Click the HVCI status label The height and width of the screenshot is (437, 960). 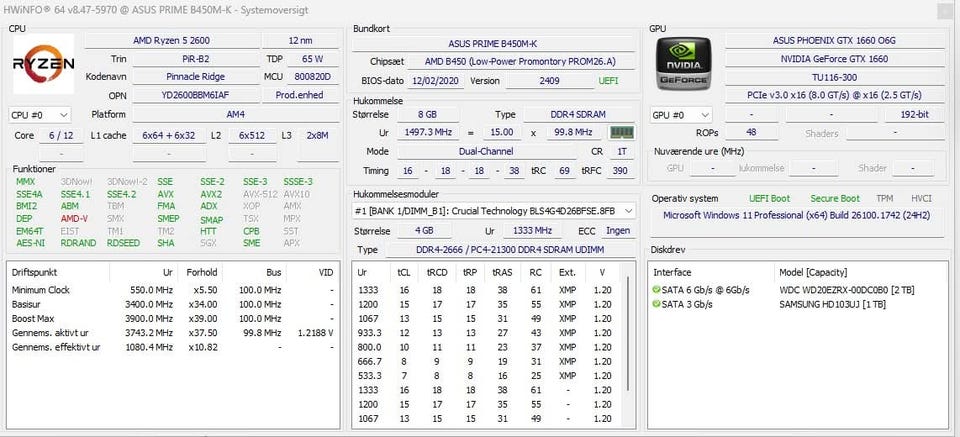921,198
